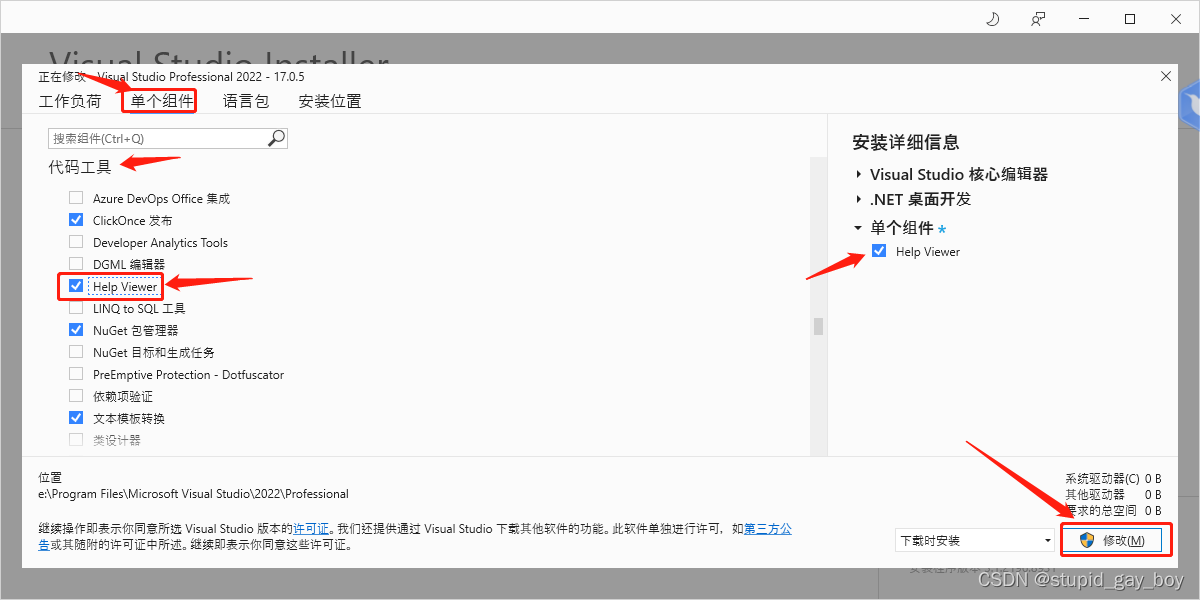The image size is (1200, 600).
Task: Open the feedback icon in title bar
Action: (x=1039, y=19)
